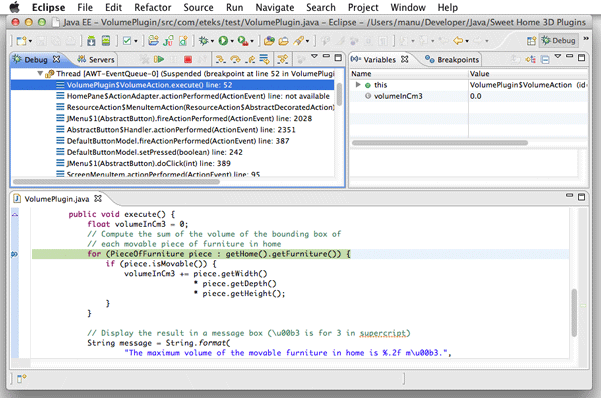601x398 pixels.
Task: Expand the 'this' variable row
Action: [358, 84]
